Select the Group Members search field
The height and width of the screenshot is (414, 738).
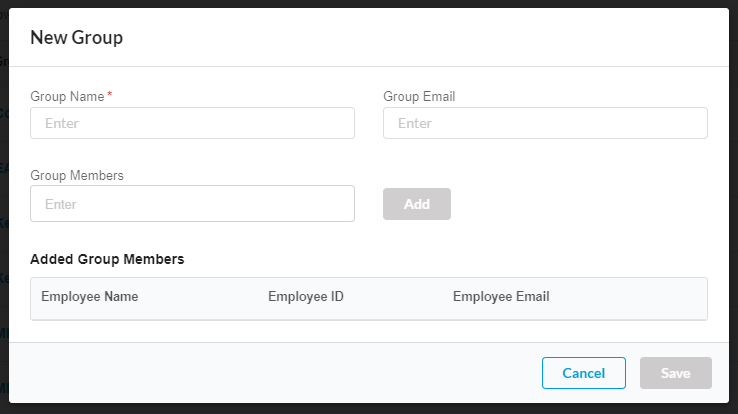click(x=192, y=204)
